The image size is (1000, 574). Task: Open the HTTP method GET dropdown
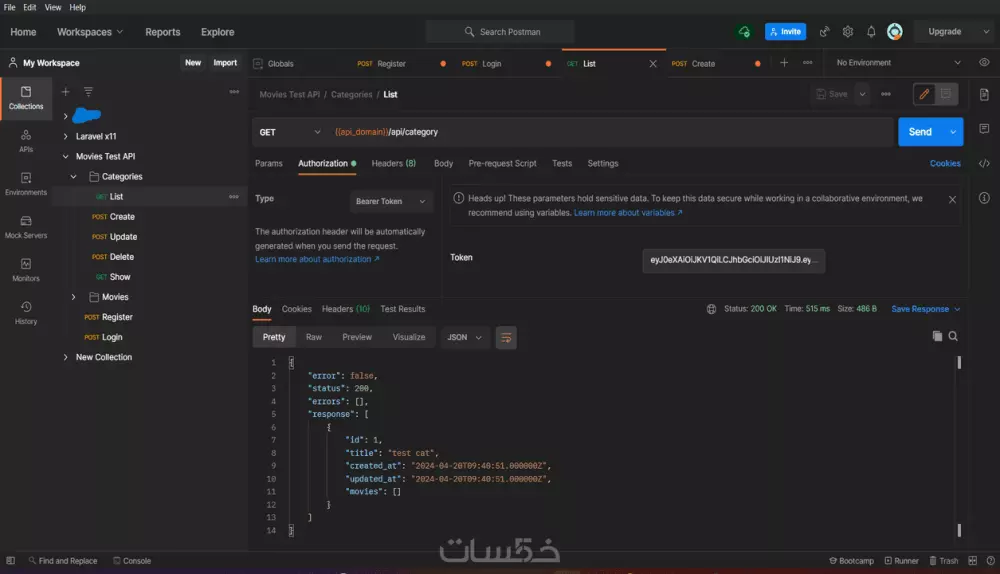(289, 132)
